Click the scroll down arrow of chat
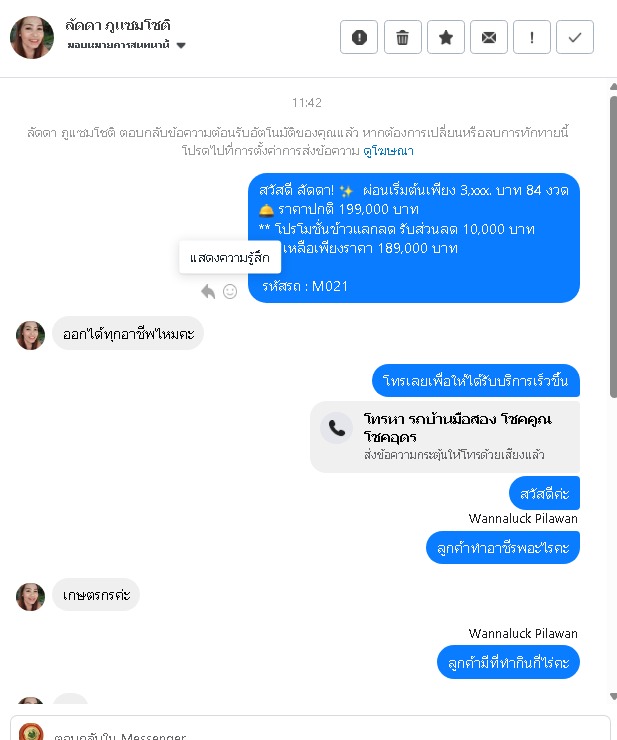The image size is (617, 740). (x=613, y=697)
